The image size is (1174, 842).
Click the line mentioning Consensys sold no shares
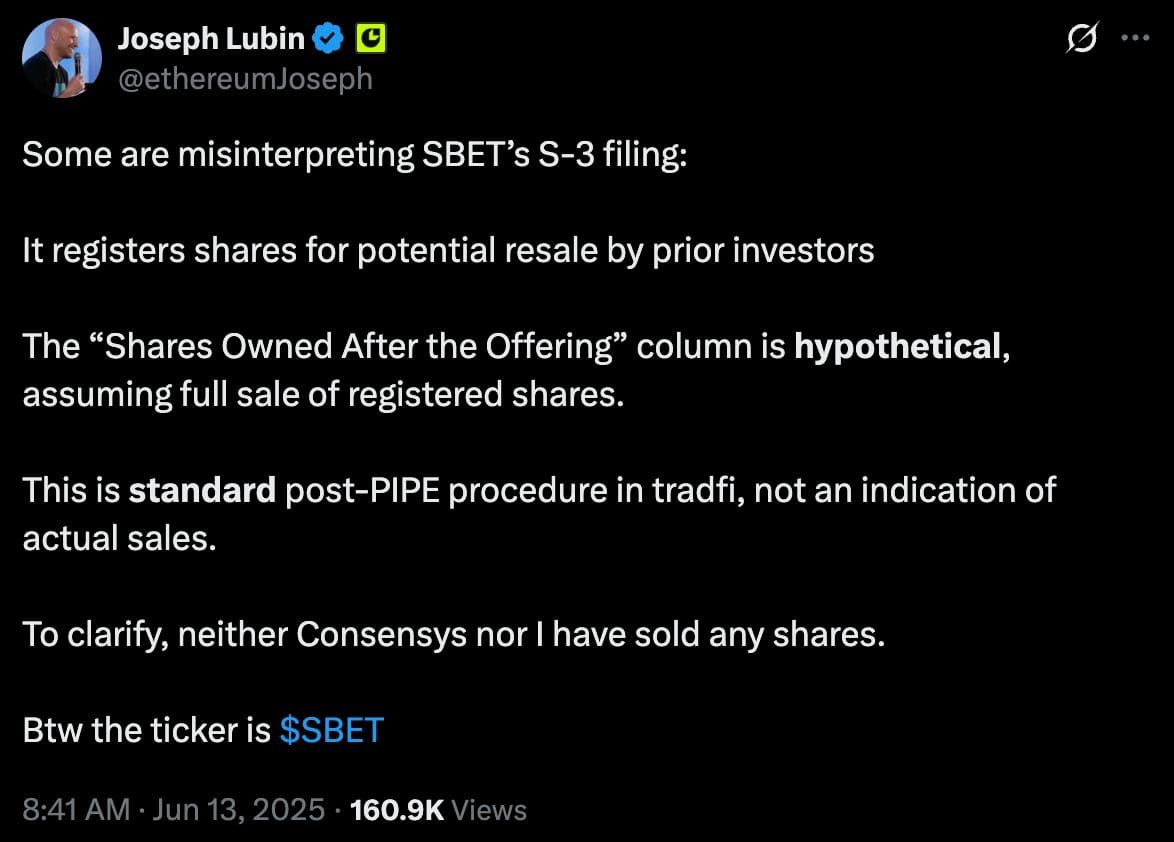tap(454, 635)
